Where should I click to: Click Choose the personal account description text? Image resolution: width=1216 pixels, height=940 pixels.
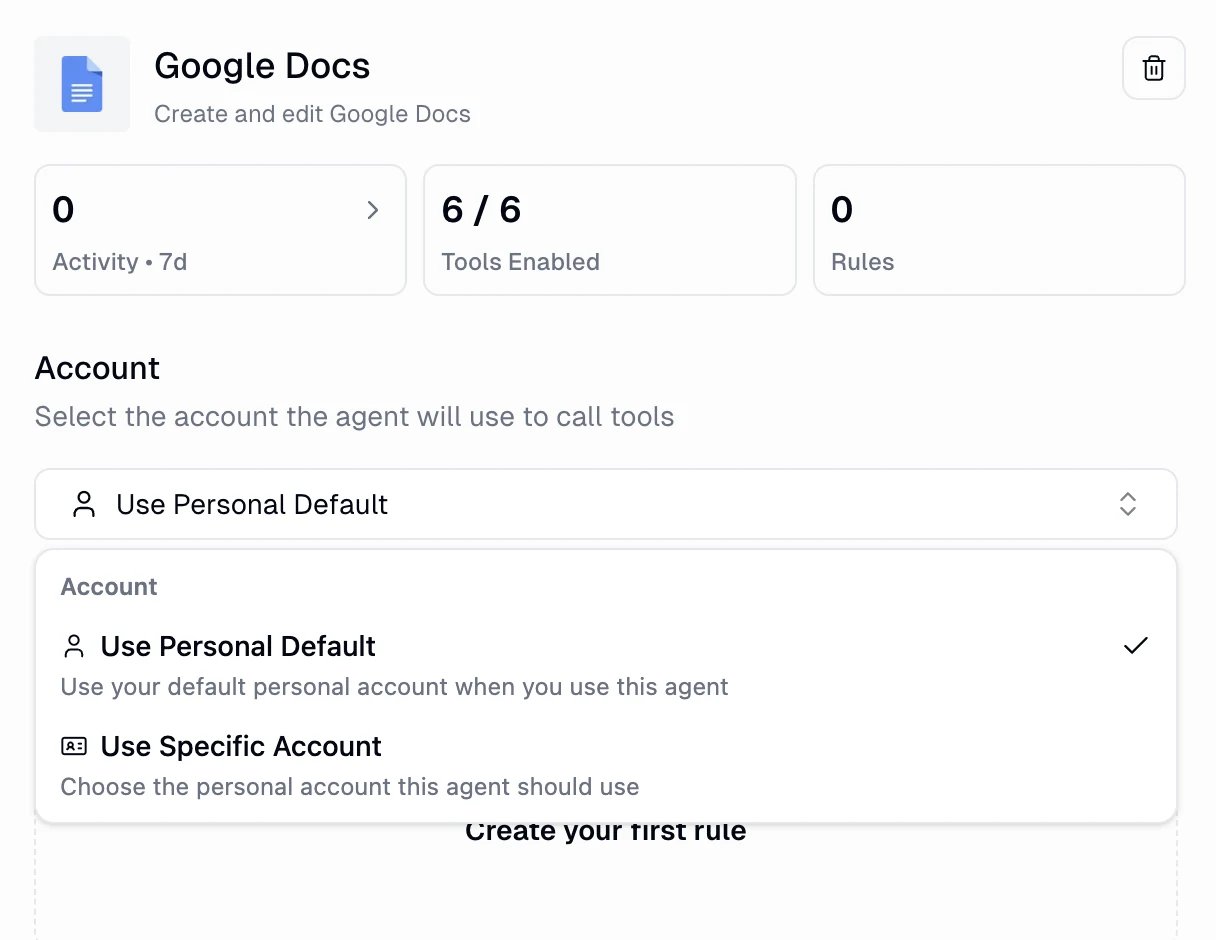coord(350,787)
